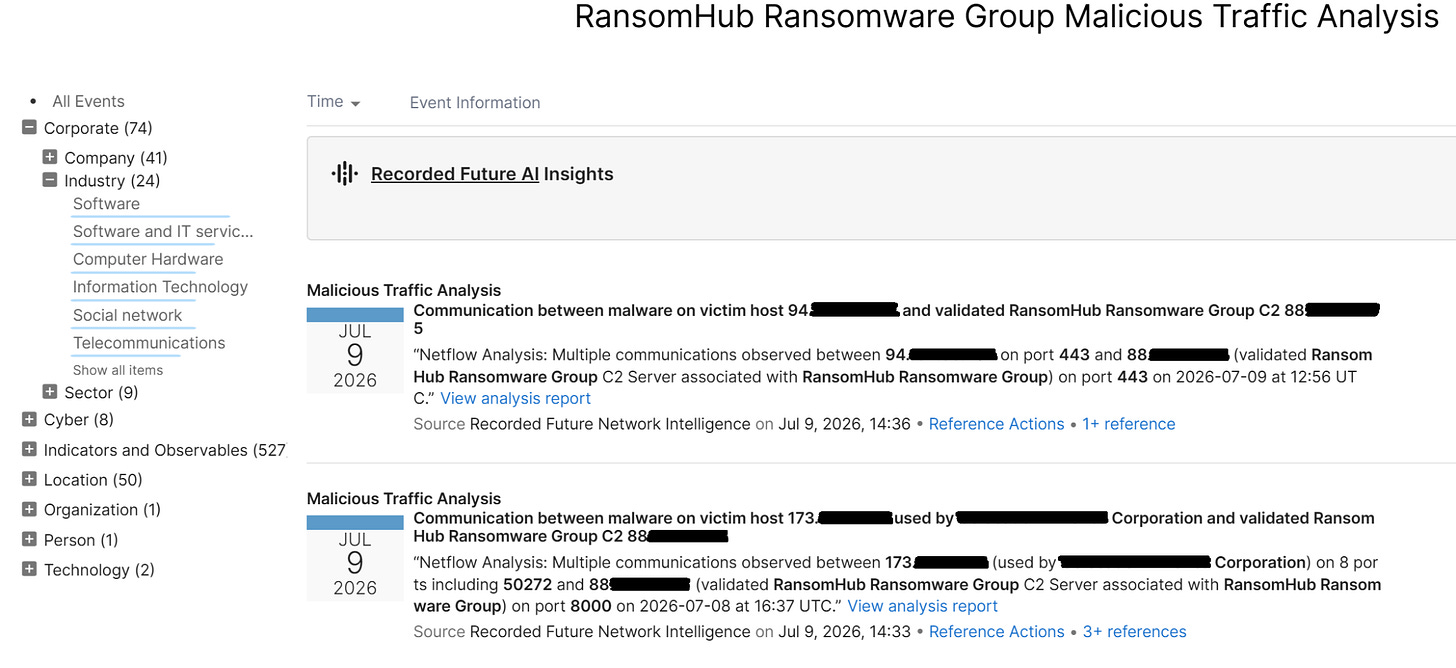The height and width of the screenshot is (668, 1456).
Task: Open event title about victim host 94.
Action: point(896,319)
